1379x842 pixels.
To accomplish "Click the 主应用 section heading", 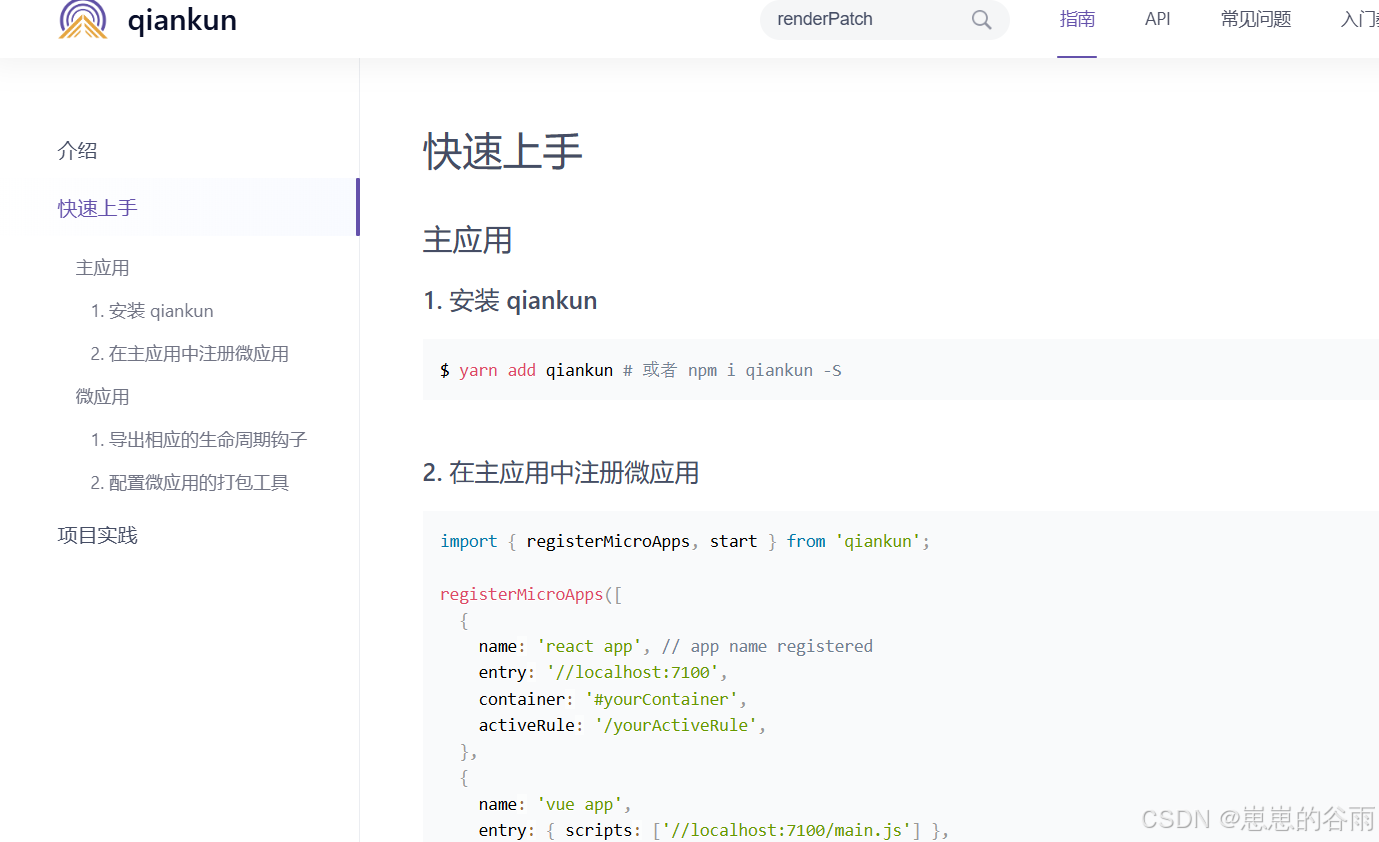I will 466,240.
